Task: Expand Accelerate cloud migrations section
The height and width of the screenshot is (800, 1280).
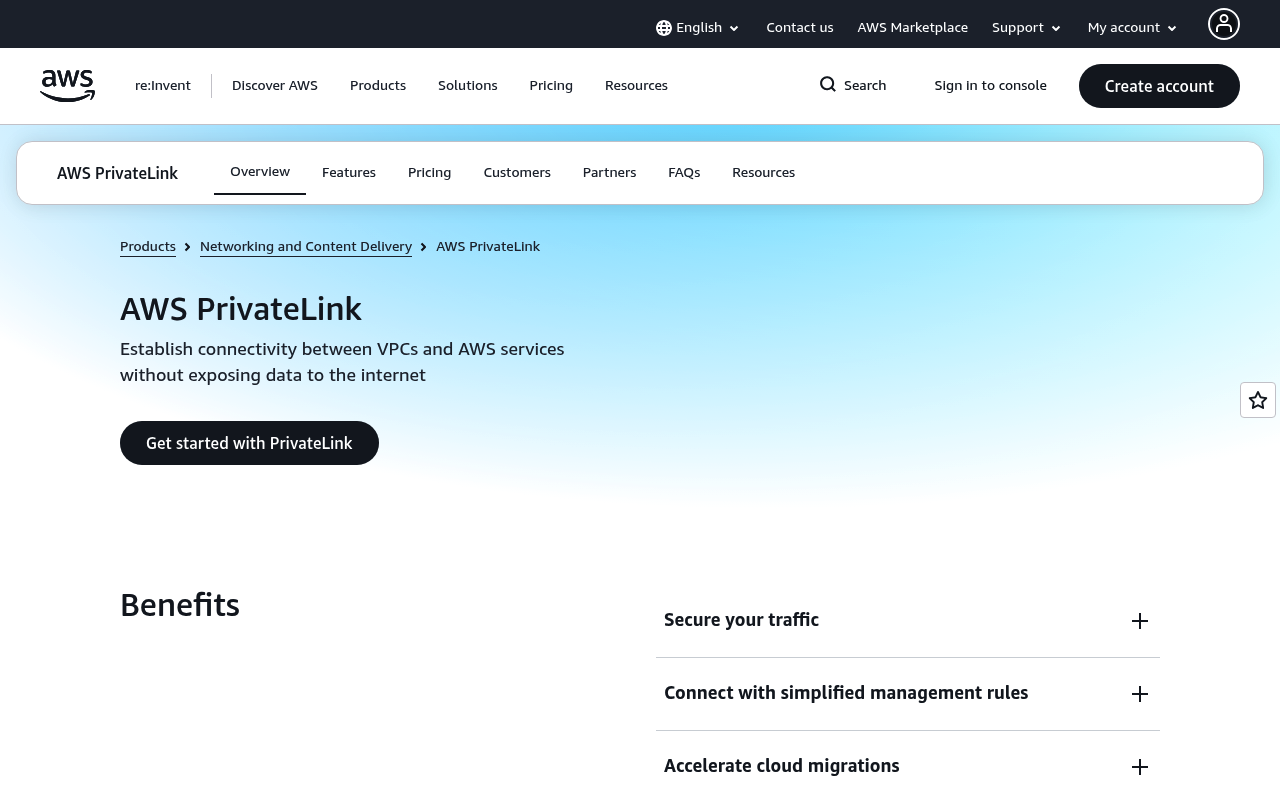Action: 908,766
